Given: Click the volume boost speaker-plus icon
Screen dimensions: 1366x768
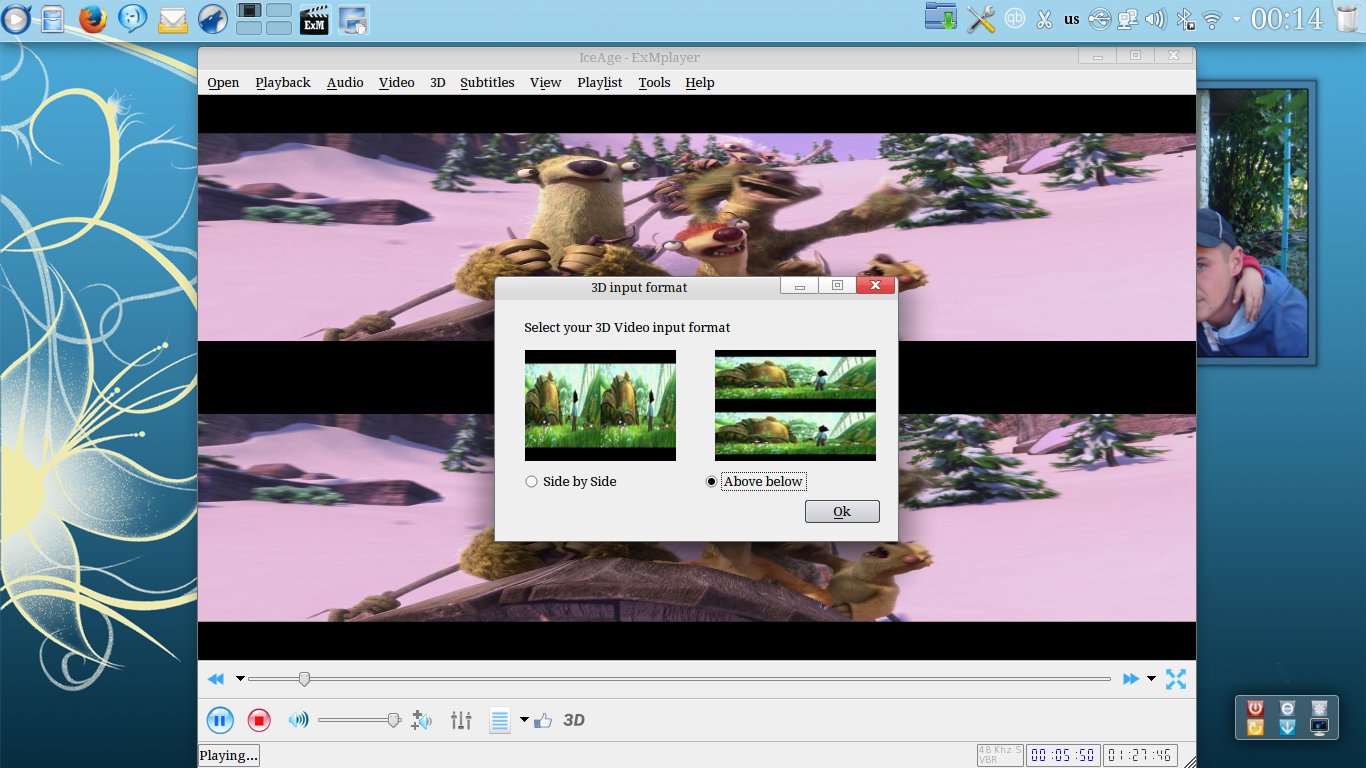Looking at the screenshot, I should [x=422, y=720].
